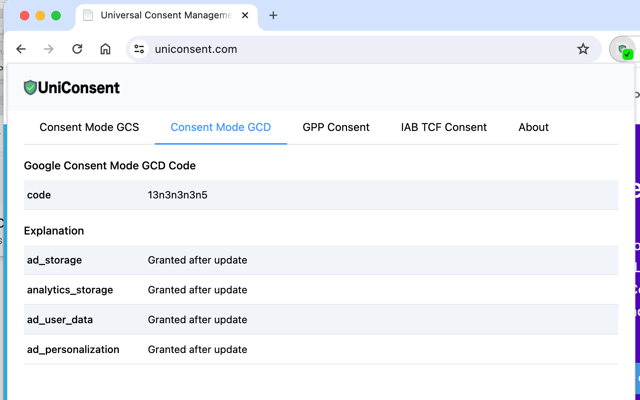
Task: Switch to the Consent Mode GCS tab
Action: pyautogui.click(x=89, y=127)
